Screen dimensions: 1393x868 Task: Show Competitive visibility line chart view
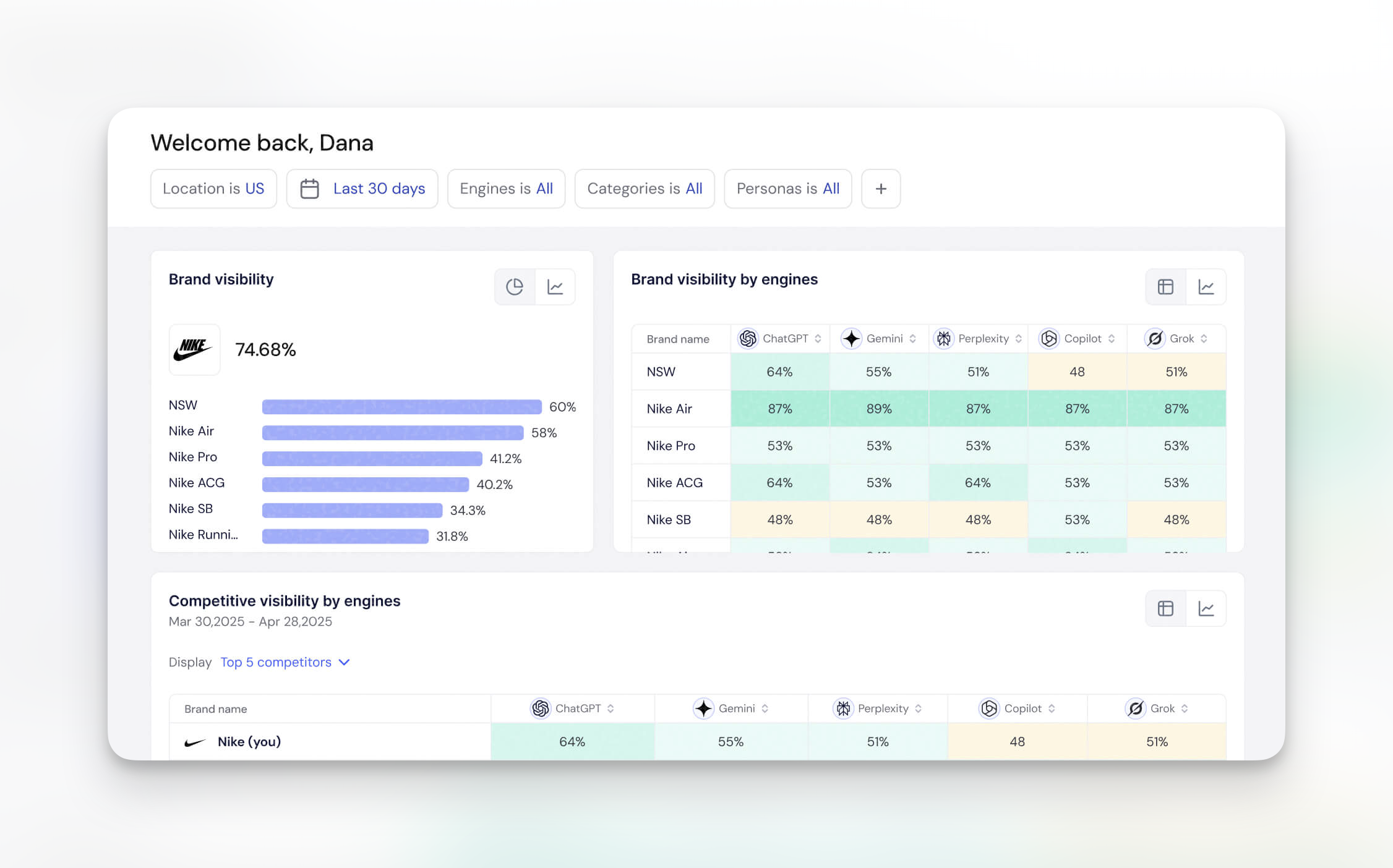point(1206,609)
